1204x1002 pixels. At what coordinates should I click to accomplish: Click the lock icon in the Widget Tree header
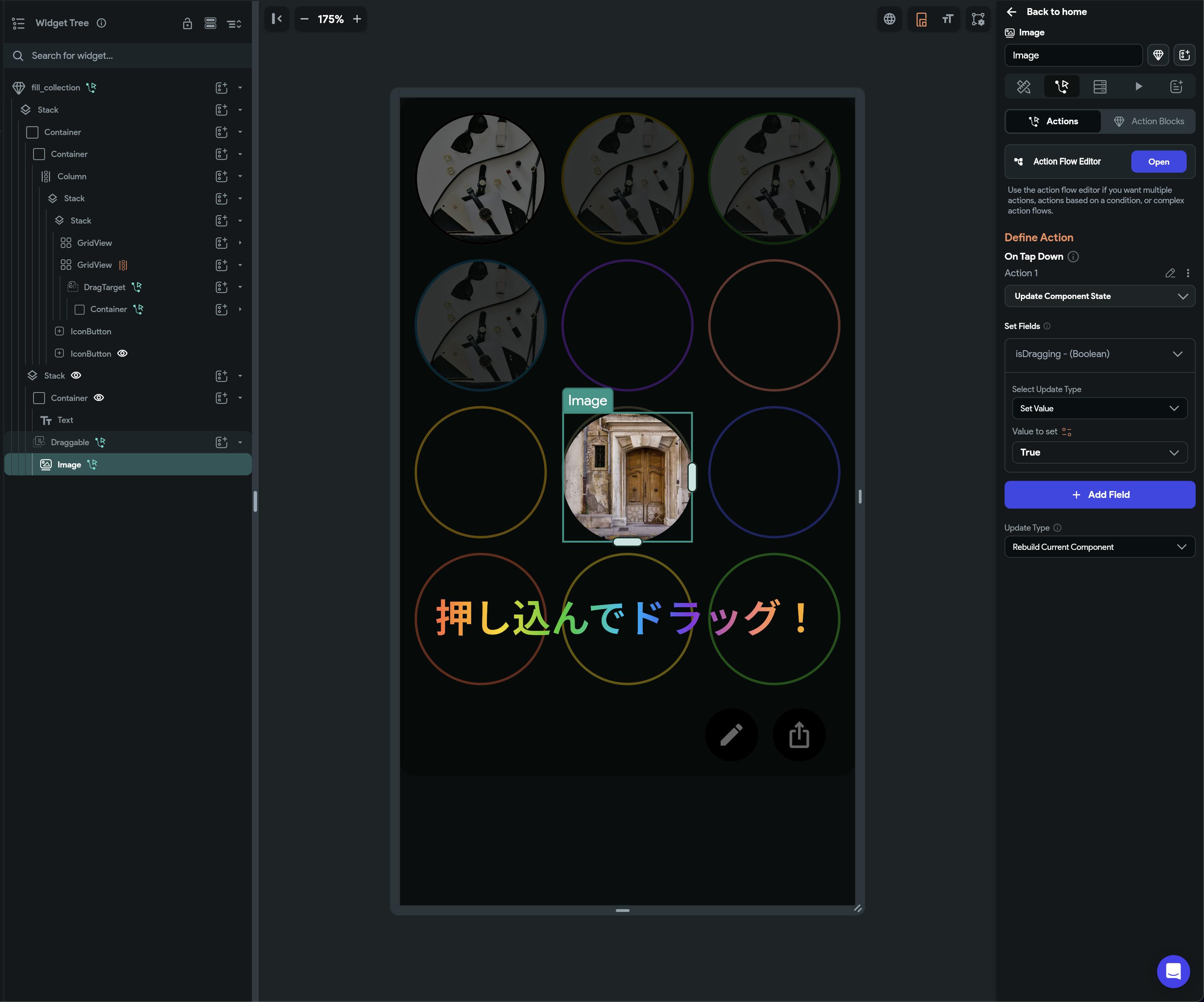click(187, 23)
